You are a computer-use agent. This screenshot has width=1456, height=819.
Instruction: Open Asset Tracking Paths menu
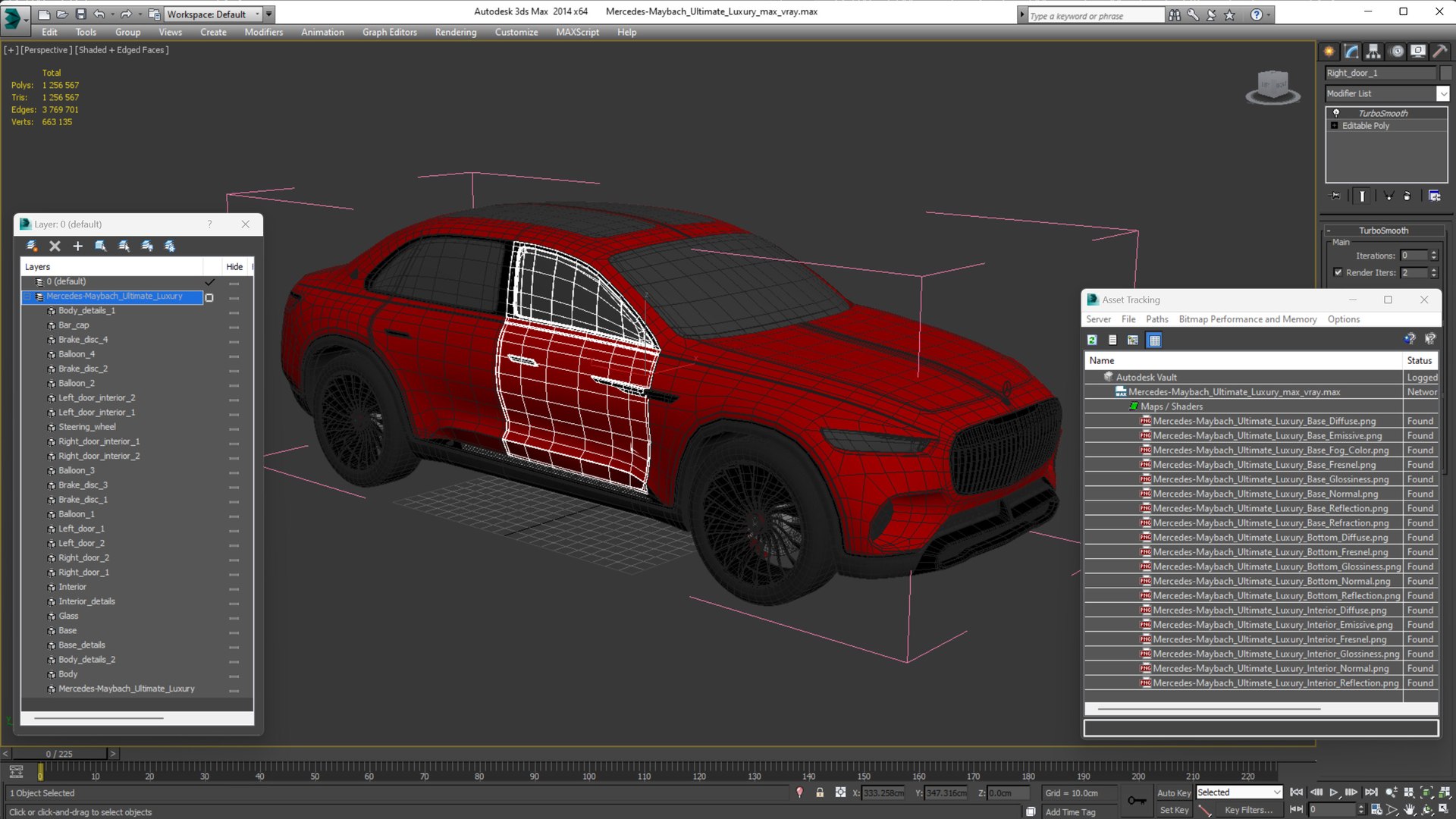(1156, 319)
